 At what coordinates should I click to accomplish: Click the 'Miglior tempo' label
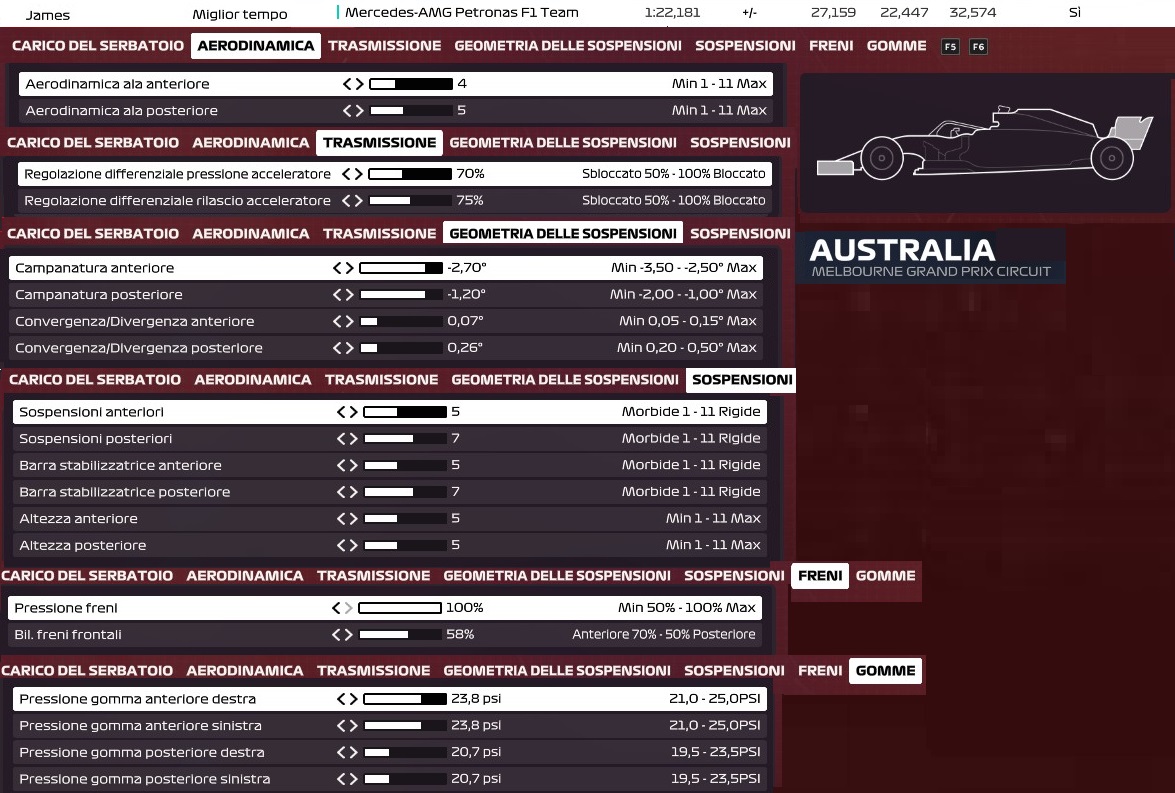(240, 14)
